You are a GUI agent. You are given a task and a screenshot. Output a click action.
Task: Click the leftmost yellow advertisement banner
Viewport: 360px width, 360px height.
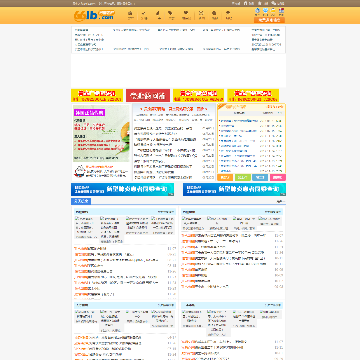click(x=97, y=96)
